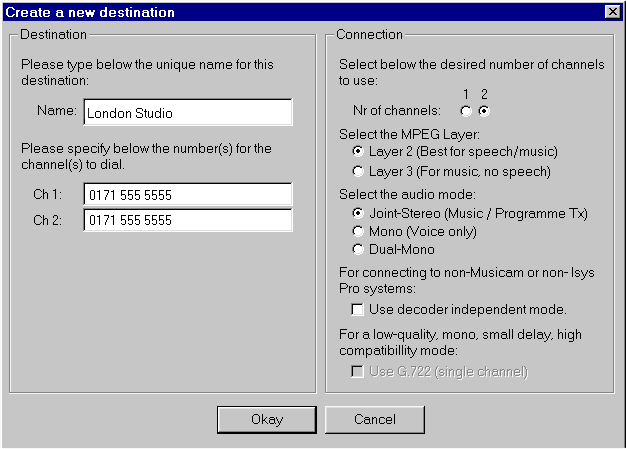
Task: Close the Create a new destination dialog
Action: pyautogui.click(x=612, y=12)
